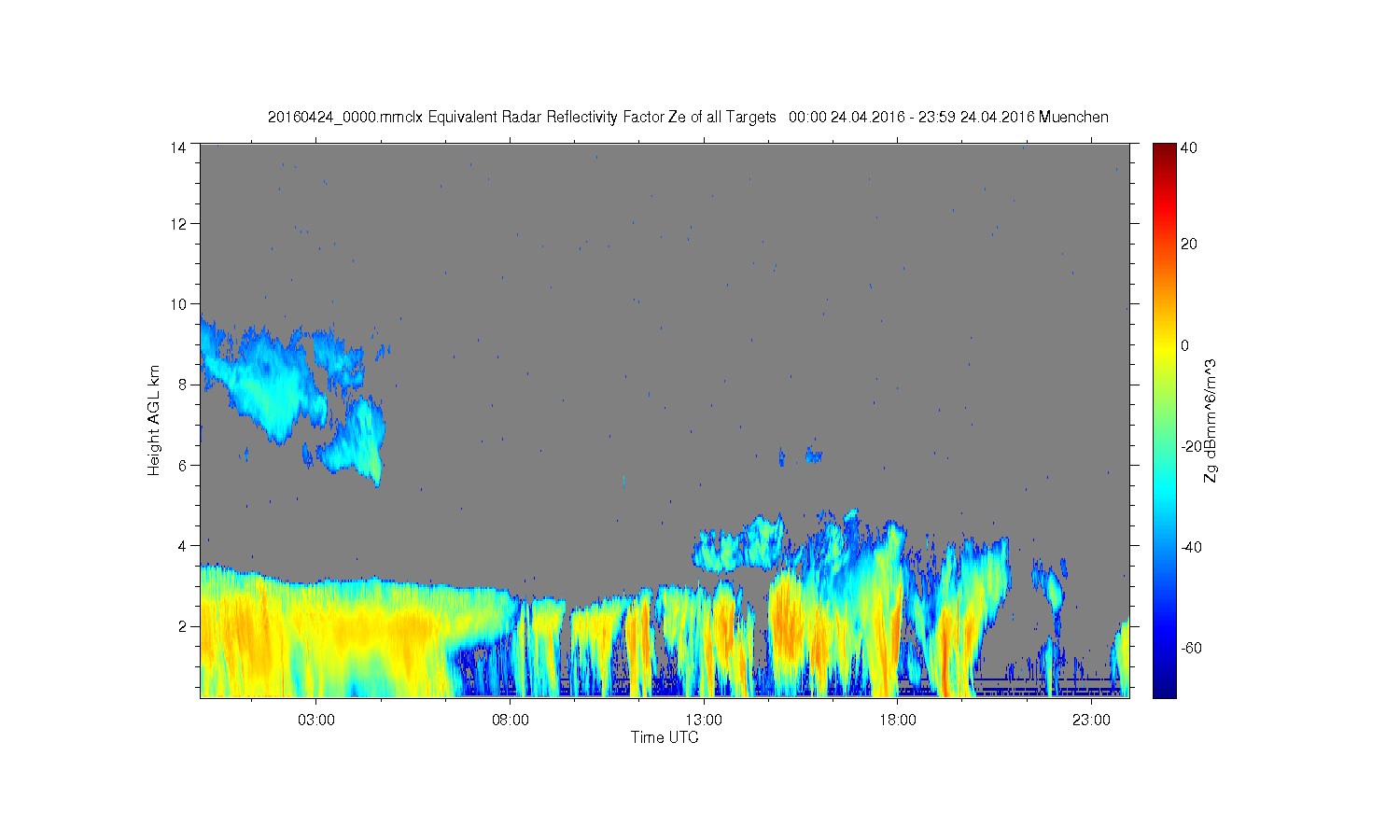The image size is (1400, 840).
Task: Select the 'Height AGL km' y-axis label
Action: click(x=154, y=420)
